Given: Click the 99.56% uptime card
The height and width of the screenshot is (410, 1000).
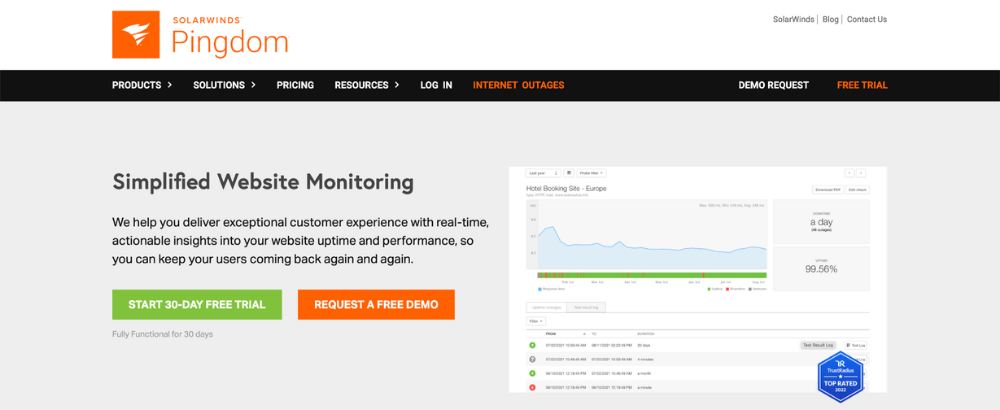Looking at the screenshot, I should (x=821, y=268).
